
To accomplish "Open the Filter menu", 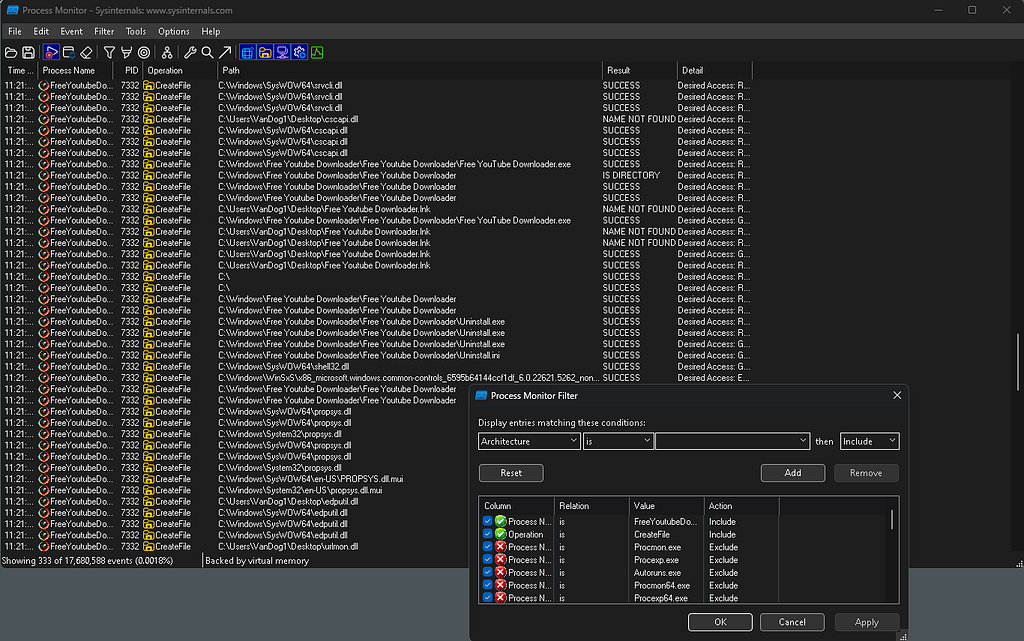I will click(x=104, y=31).
